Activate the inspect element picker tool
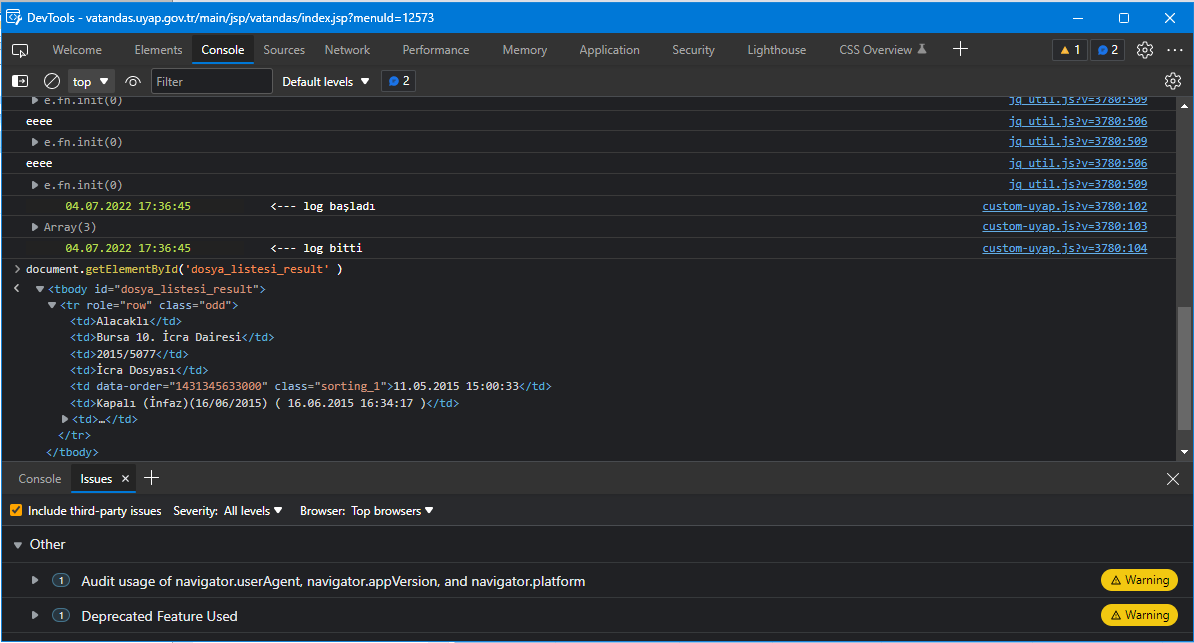 point(19,49)
